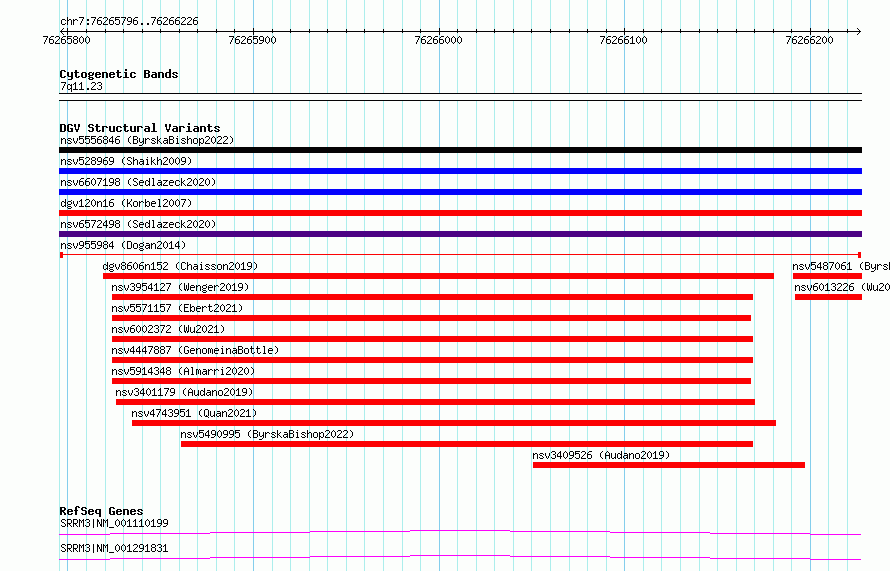Screen dimensions: 890x571
Task: Select the short red nsv6013226 bar
Action: (829, 297)
